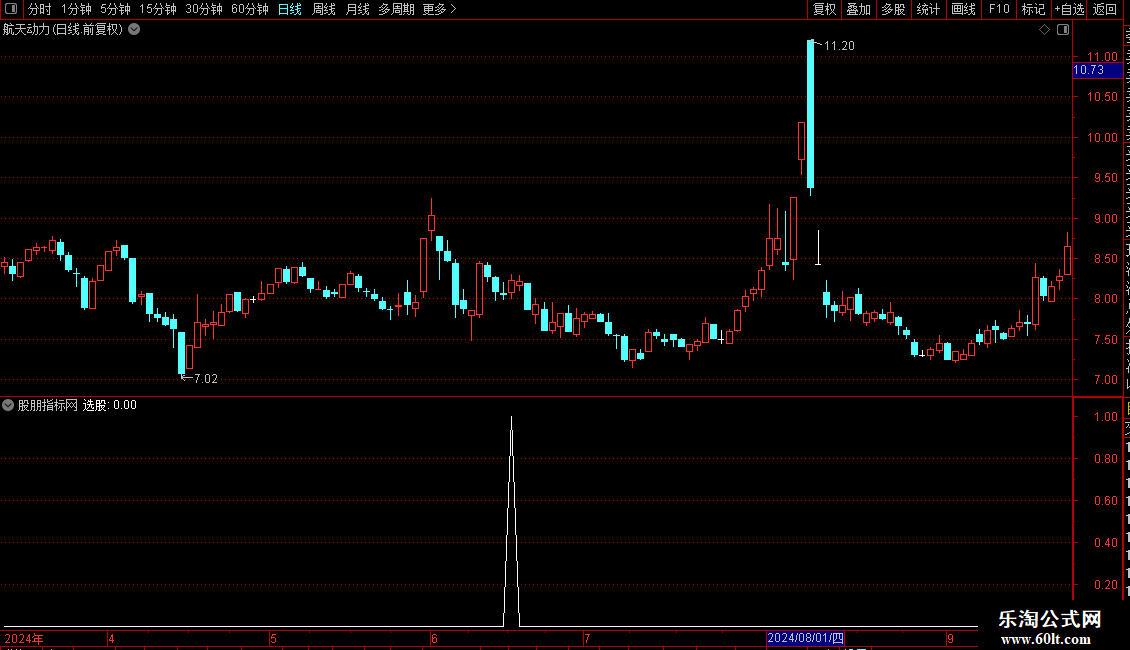Open the 多周期 multi-period view

[x=396, y=9]
